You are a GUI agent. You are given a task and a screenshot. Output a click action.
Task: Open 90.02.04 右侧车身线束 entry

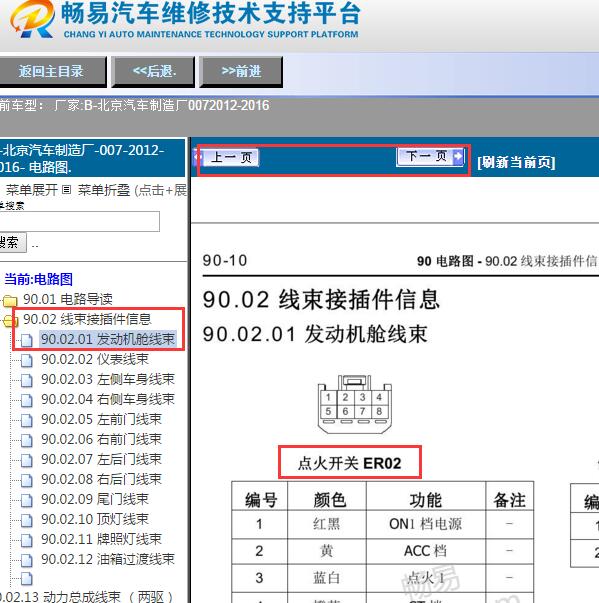(x=108, y=399)
